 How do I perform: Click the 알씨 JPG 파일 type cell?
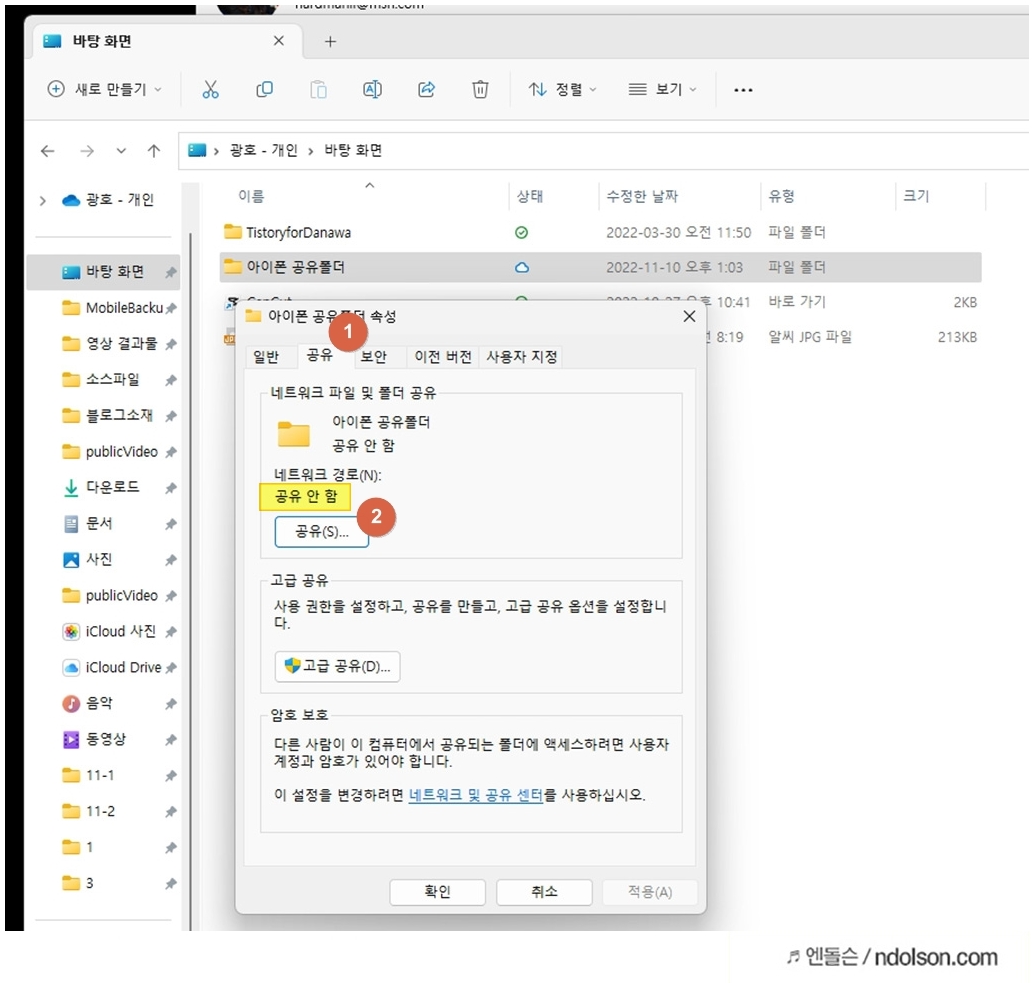pyautogui.click(x=810, y=337)
